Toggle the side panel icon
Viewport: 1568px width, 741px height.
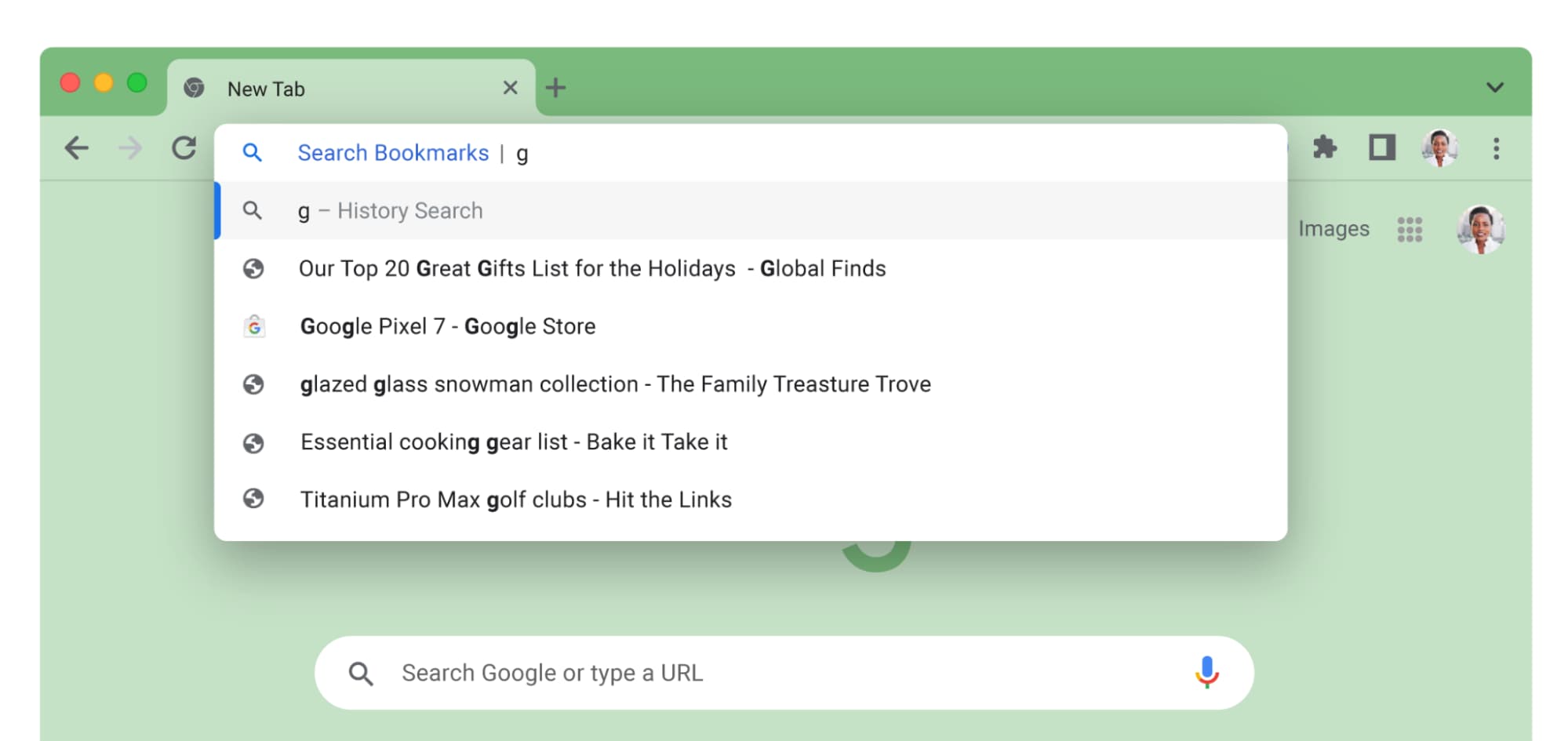pos(1381,147)
